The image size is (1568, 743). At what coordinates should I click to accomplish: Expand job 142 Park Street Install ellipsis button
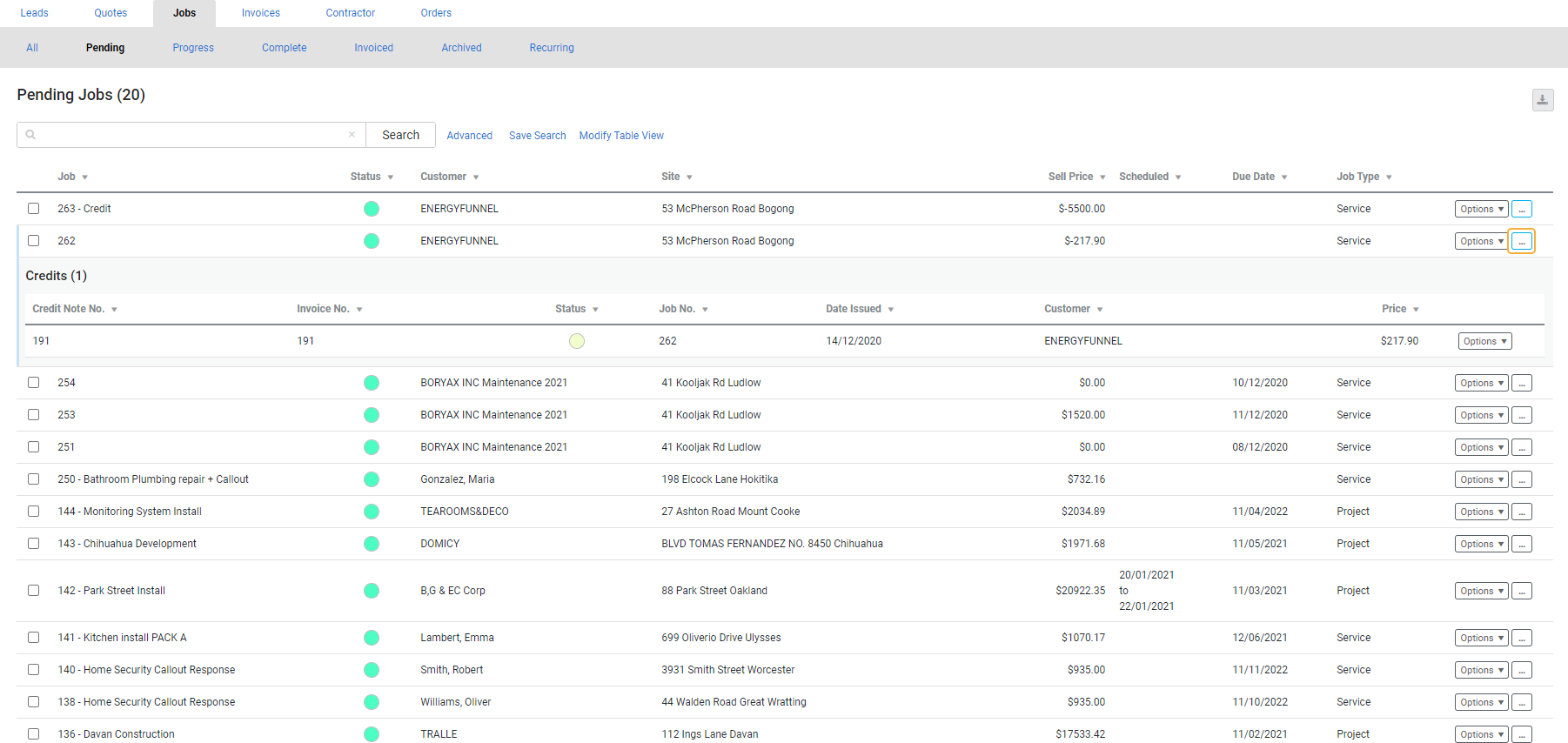(x=1521, y=591)
